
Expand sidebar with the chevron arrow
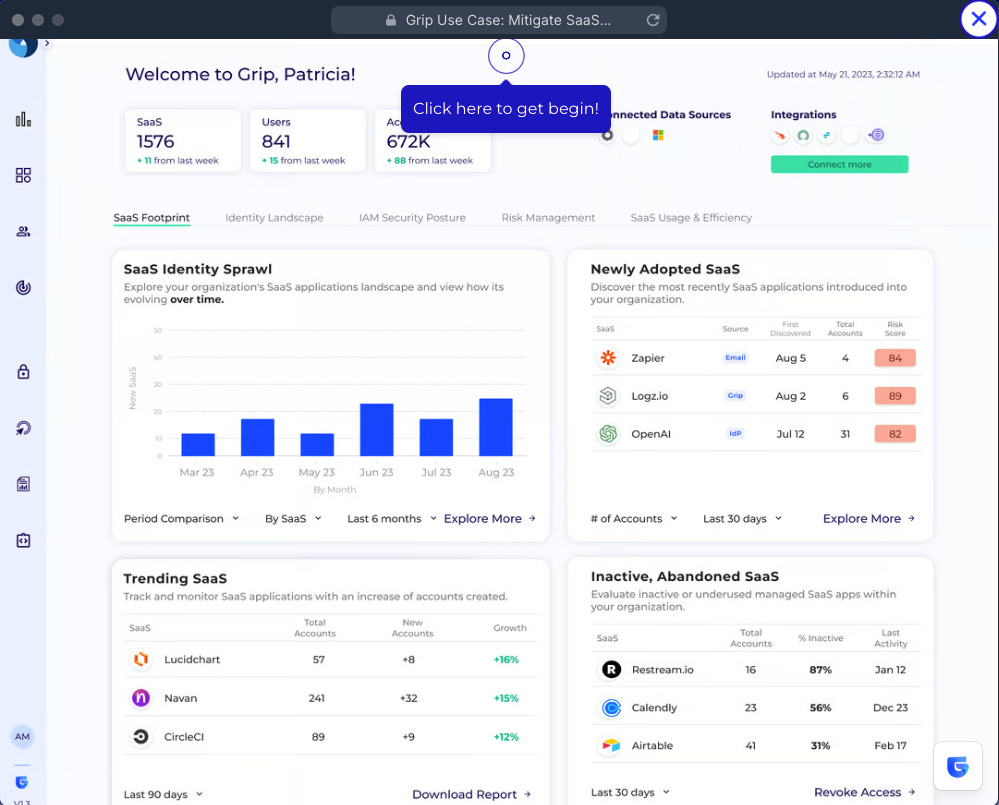tap(47, 43)
